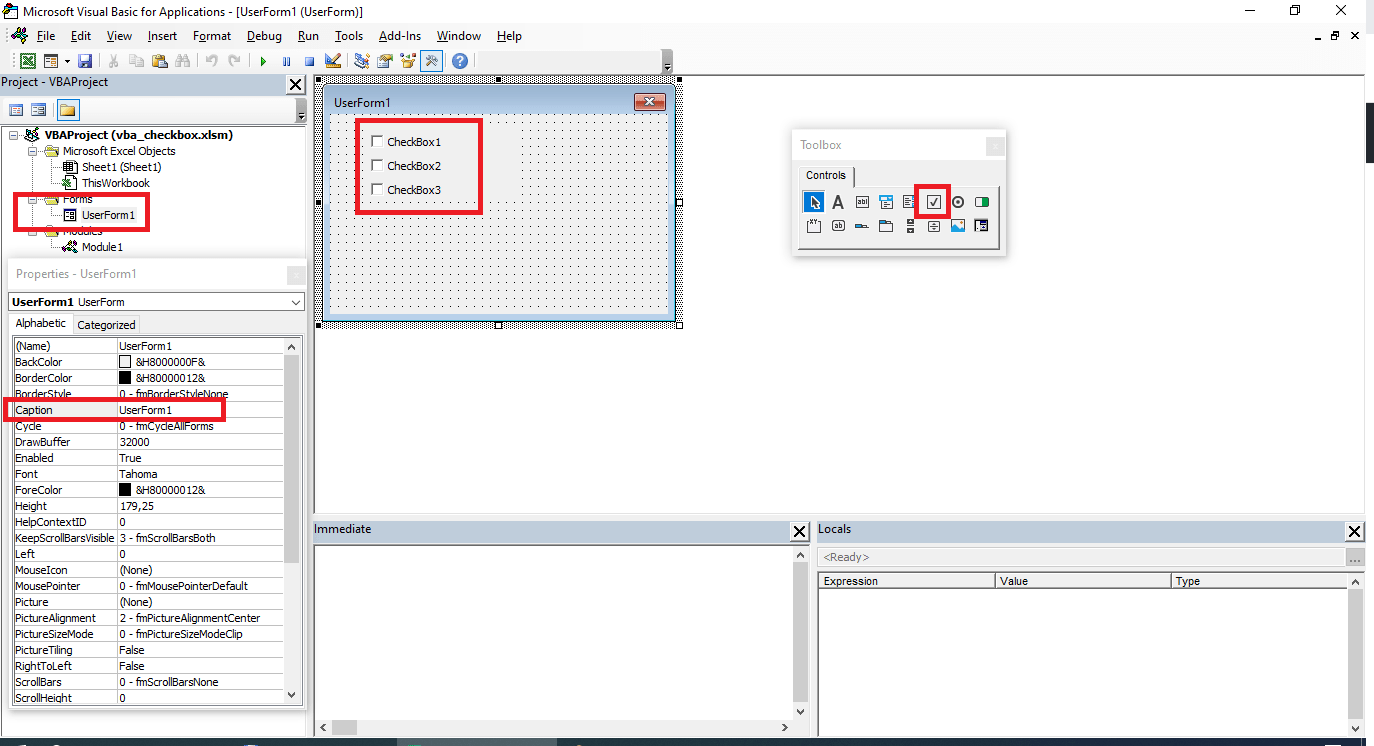Viewport: 1374px width, 746px height.
Task: Tick CheckBox1 on the UserForm
Action: [377, 141]
